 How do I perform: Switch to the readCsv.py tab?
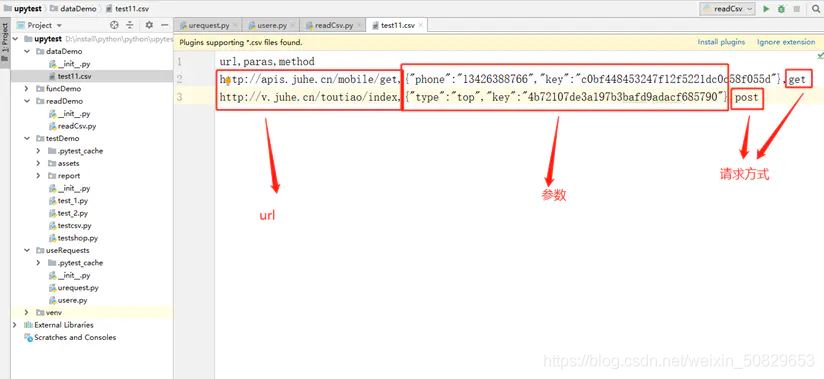click(x=331, y=25)
